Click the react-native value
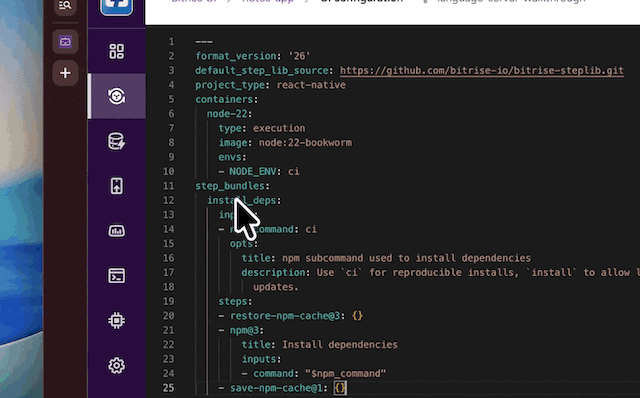This screenshot has width=640, height=398. click(x=311, y=85)
